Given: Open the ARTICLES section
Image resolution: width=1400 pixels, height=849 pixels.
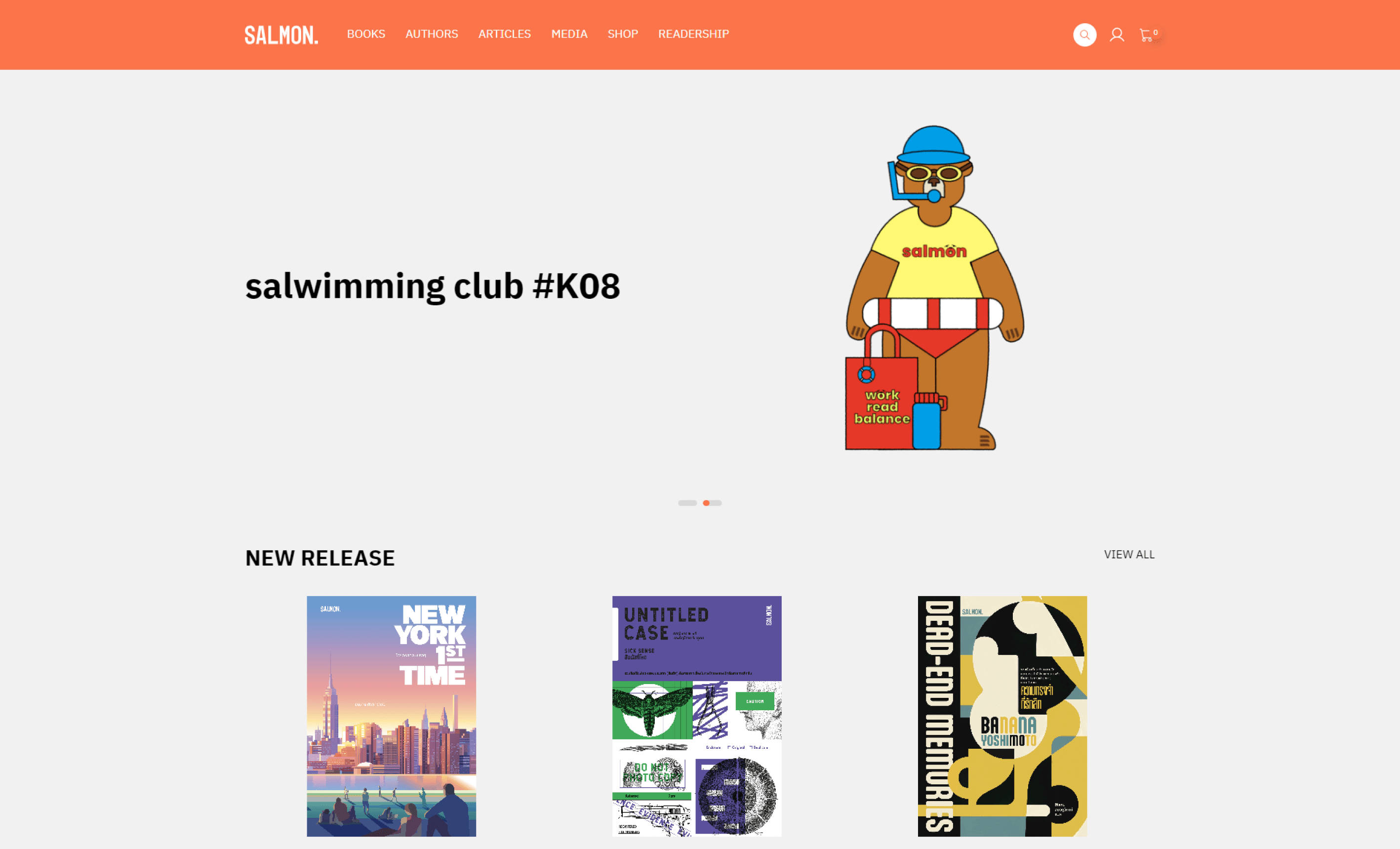Looking at the screenshot, I should click(504, 34).
